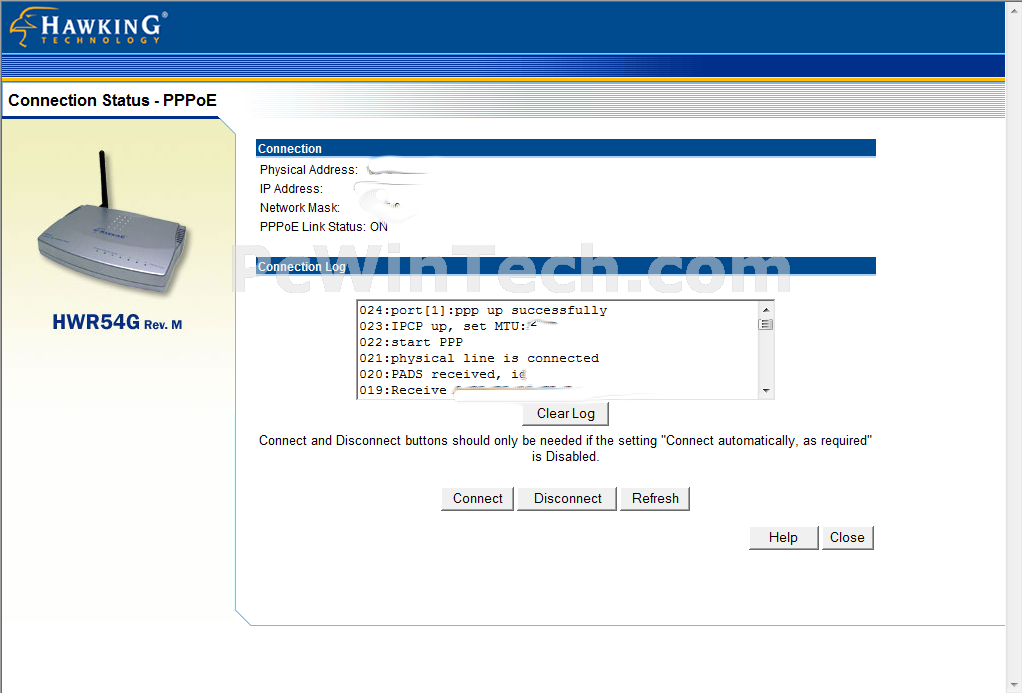Click the log line starting "019:Receive"
This screenshot has height=693, width=1022.
403,390
